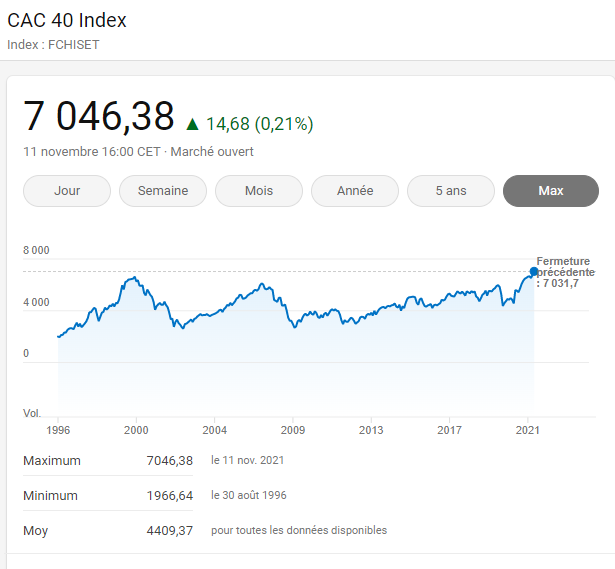Click the 14,68 (0,21%) change value
This screenshot has width=615, height=569.
(x=260, y=124)
